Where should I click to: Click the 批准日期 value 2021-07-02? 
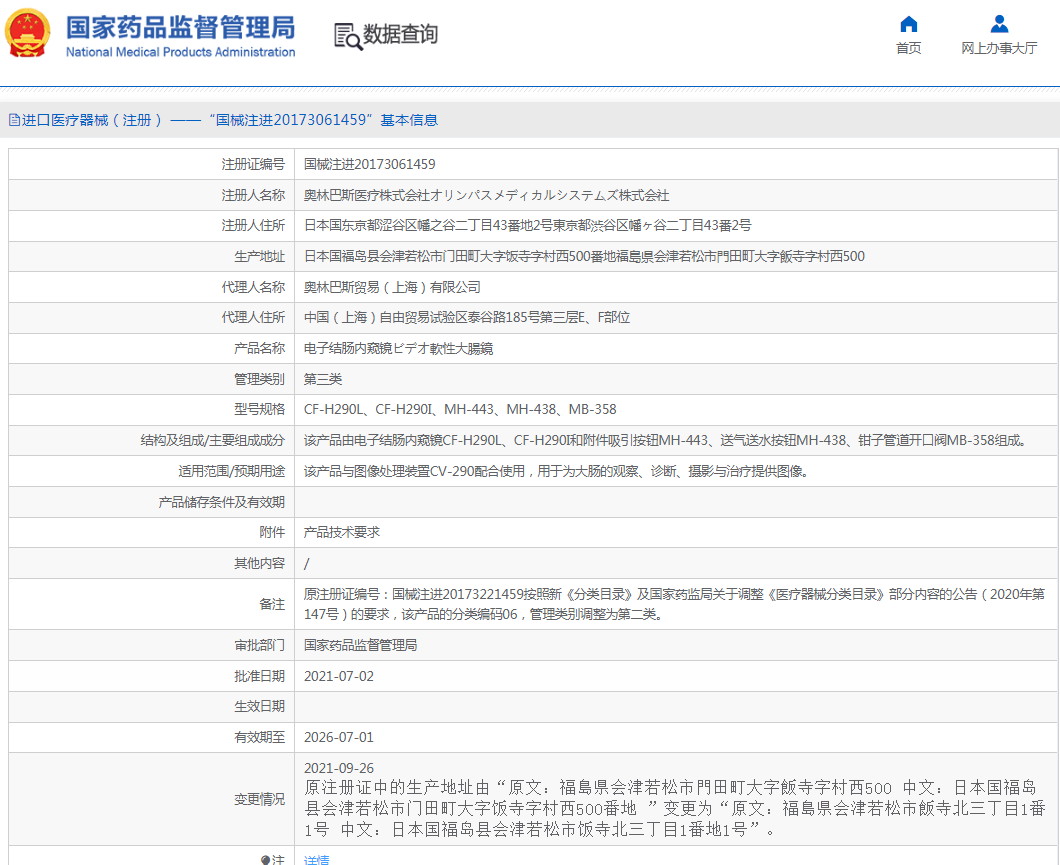click(339, 676)
